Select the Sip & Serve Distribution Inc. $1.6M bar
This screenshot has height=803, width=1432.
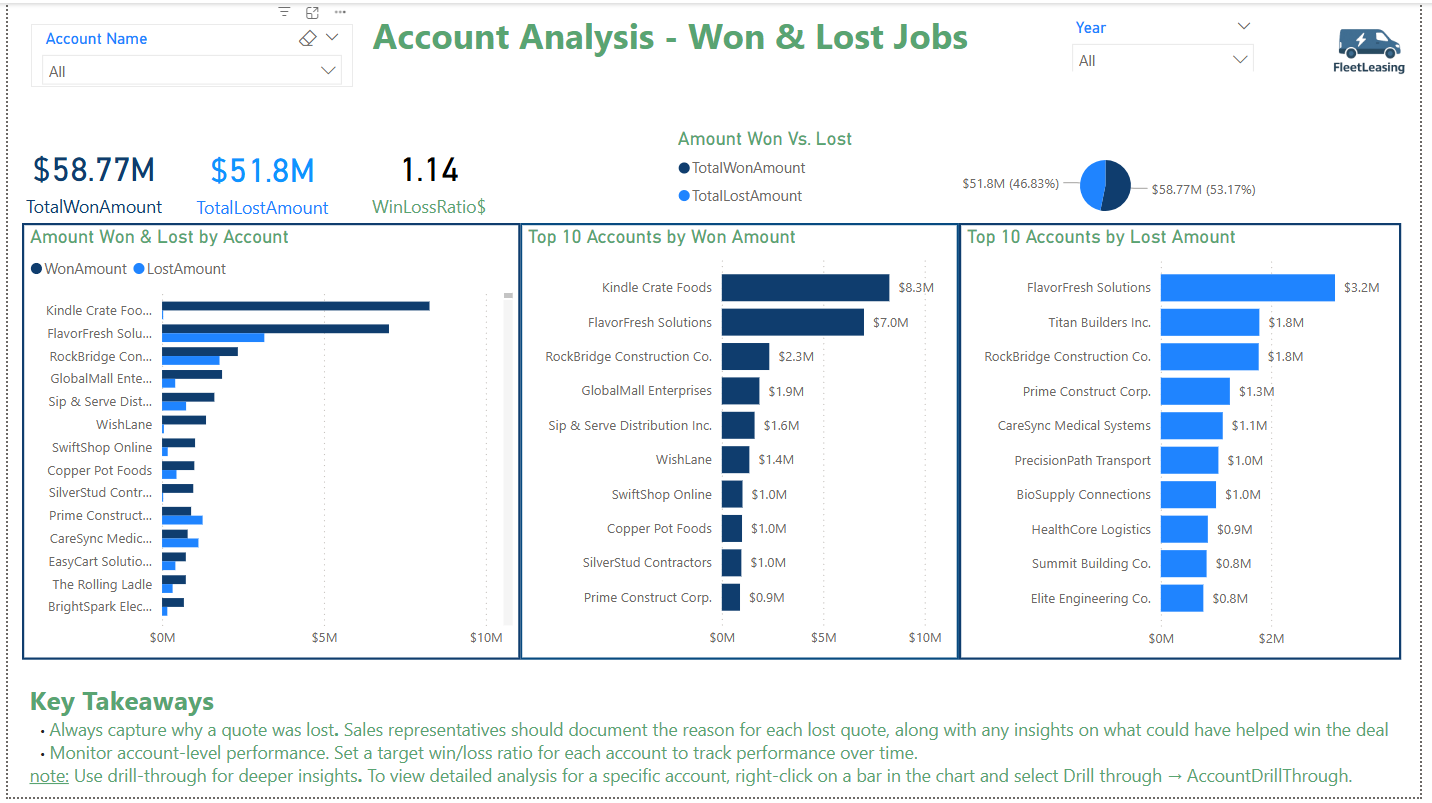[x=738, y=426]
